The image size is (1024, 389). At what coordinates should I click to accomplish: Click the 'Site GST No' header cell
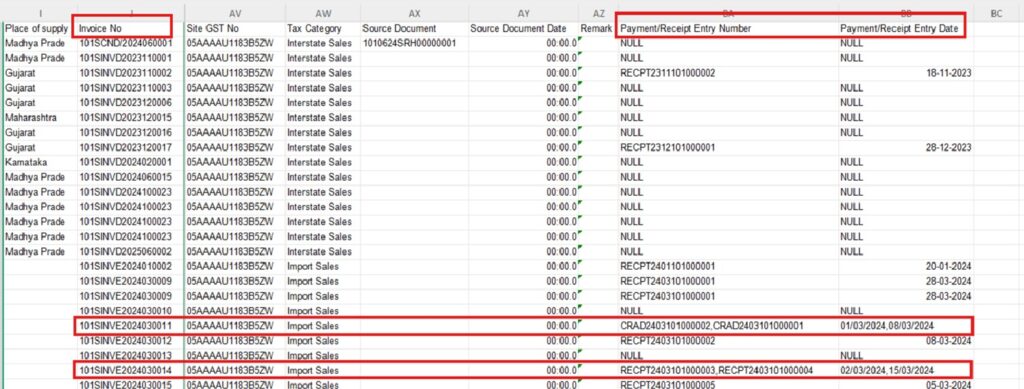click(235, 29)
